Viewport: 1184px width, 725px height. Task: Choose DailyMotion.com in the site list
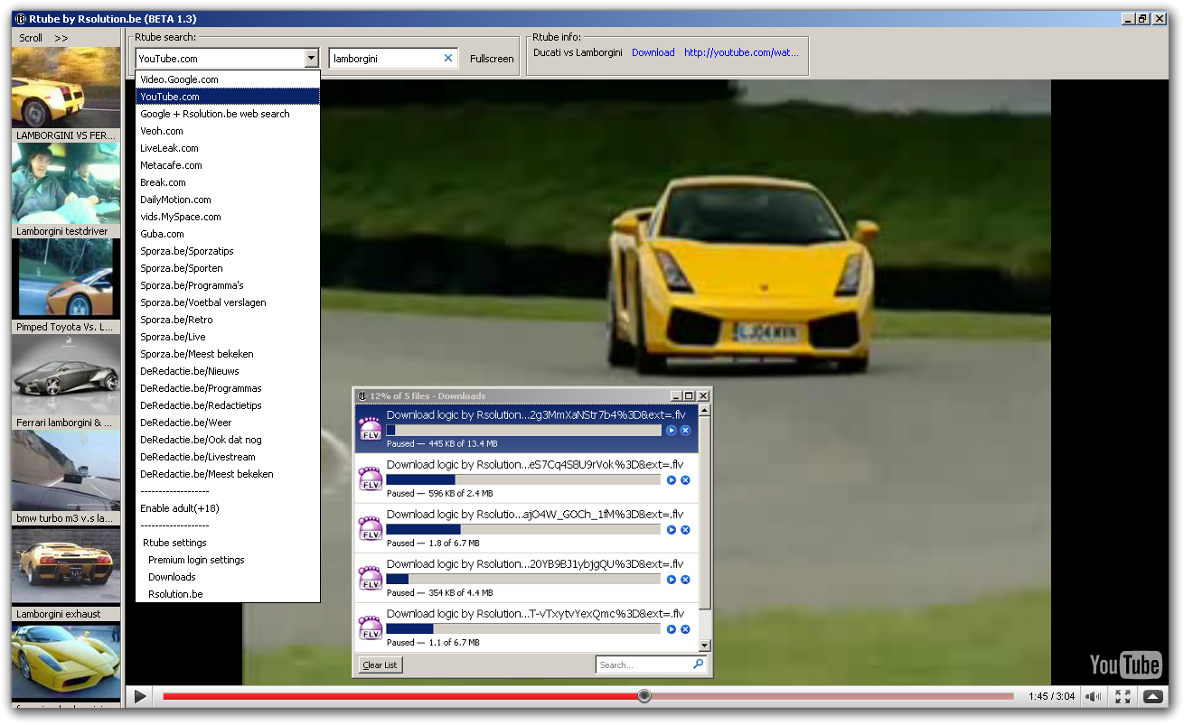[175, 200]
